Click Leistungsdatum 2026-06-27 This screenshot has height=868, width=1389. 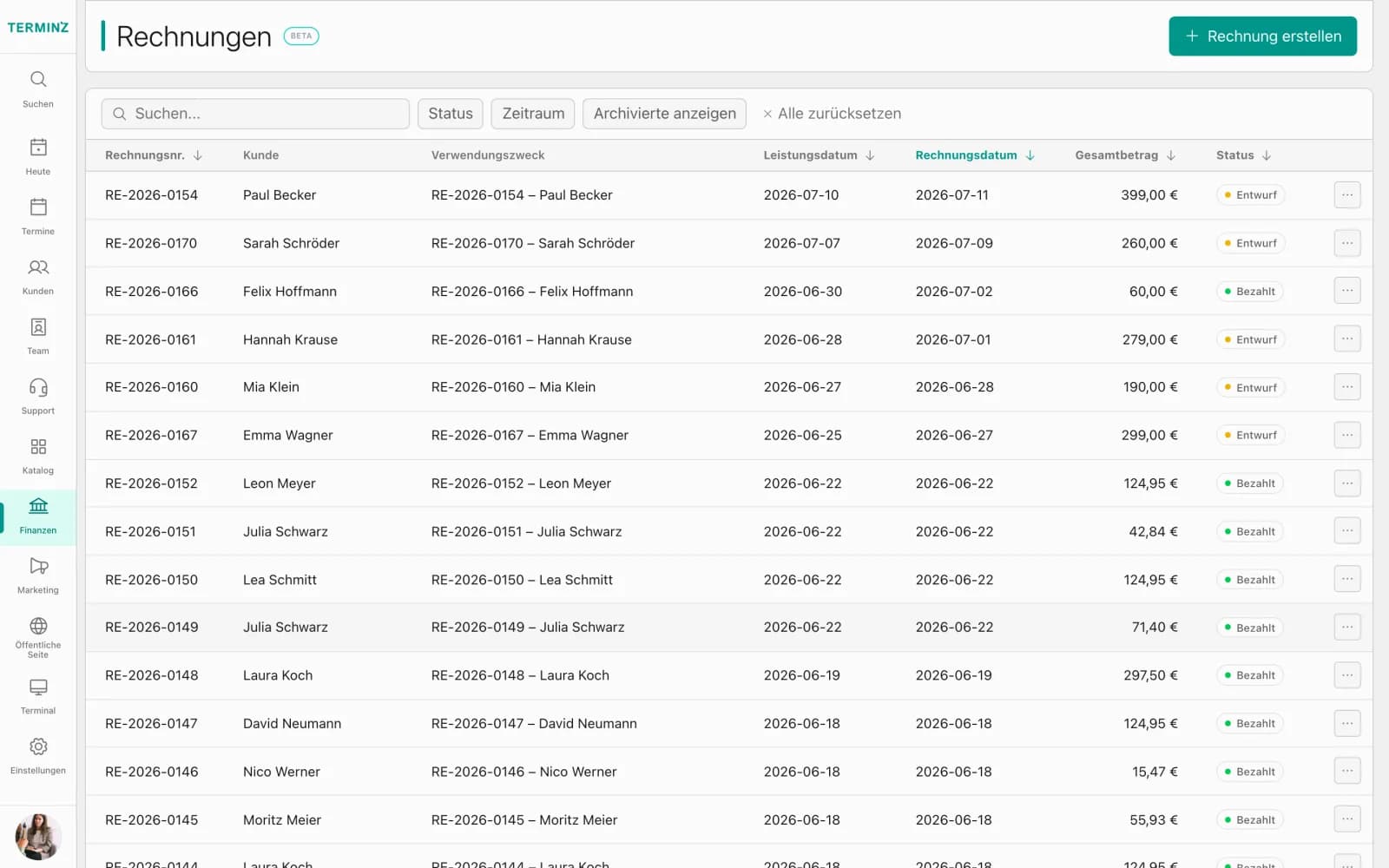click(802, 387)
